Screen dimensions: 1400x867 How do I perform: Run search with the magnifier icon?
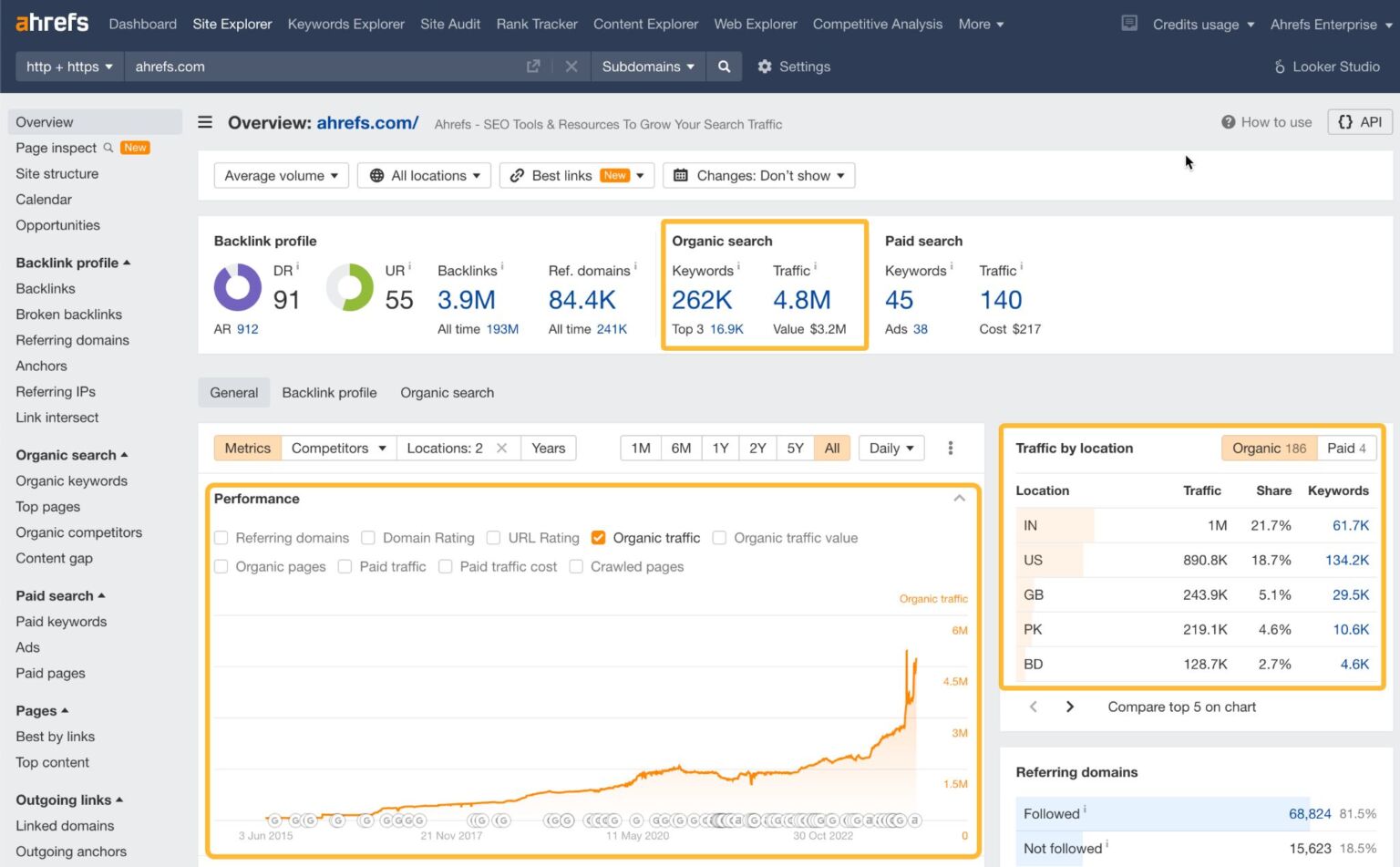pos(724,66)
